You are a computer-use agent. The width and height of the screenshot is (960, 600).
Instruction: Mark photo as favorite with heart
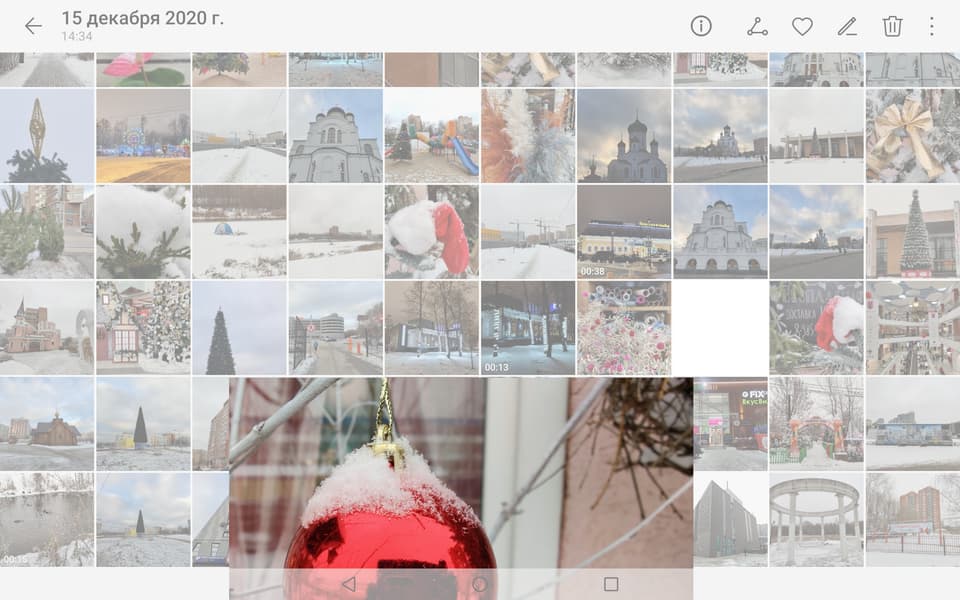[x=802, y=26]
